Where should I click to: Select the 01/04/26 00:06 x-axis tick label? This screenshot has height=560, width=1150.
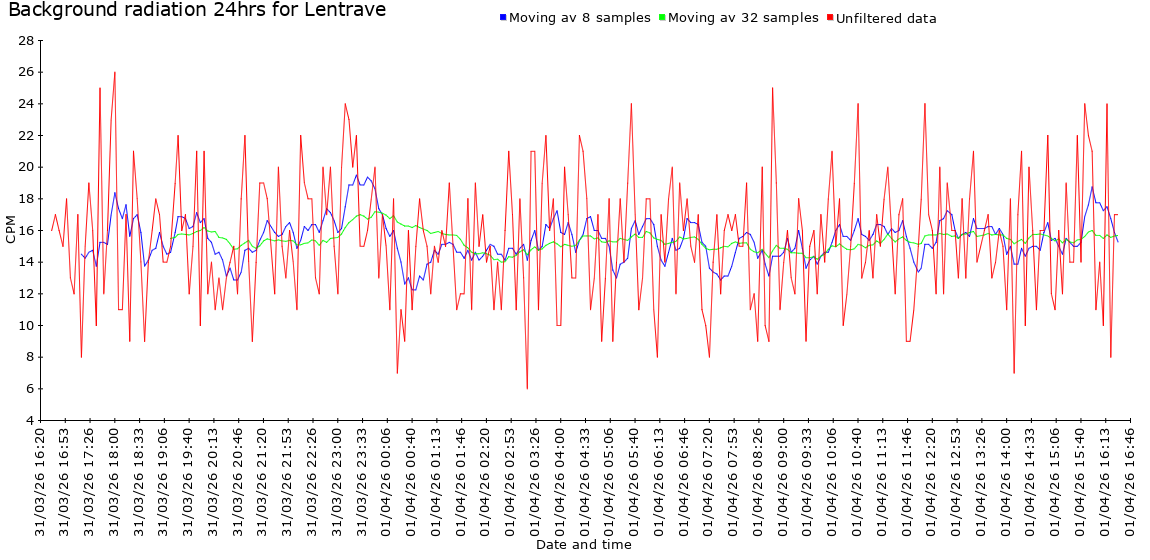(x=387, y=481)
